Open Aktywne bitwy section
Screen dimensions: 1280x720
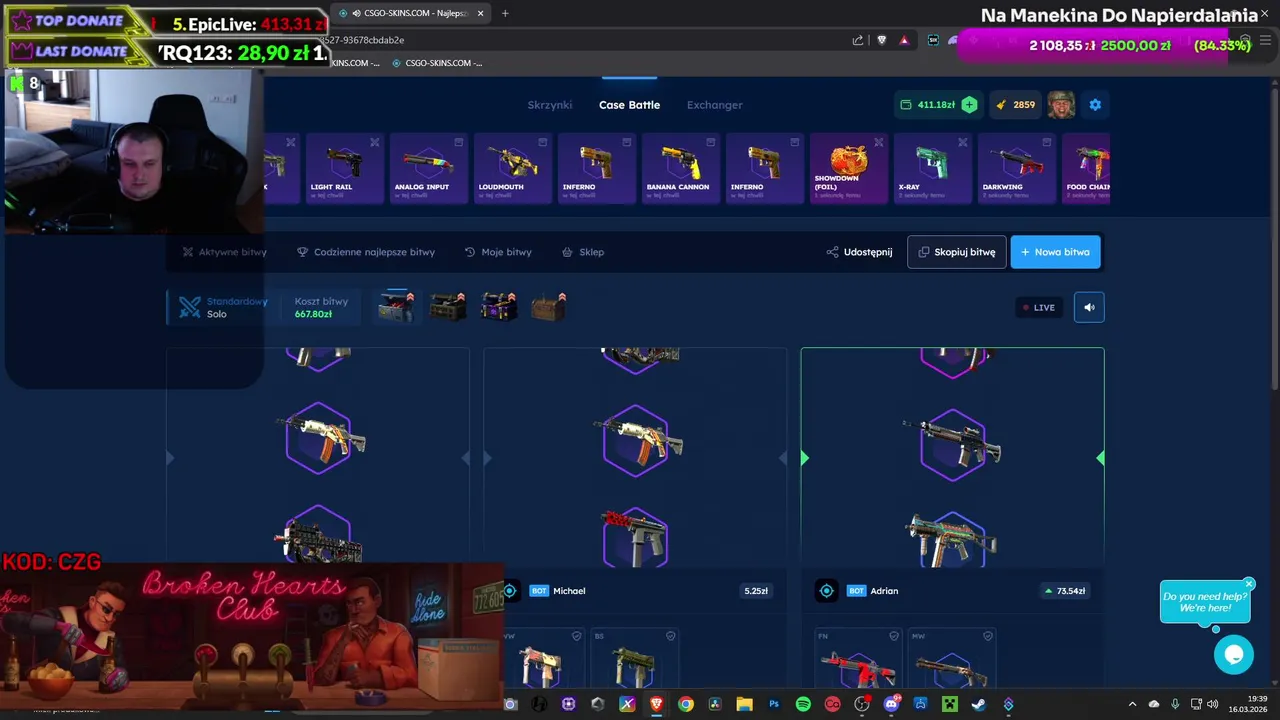point(224,252)
